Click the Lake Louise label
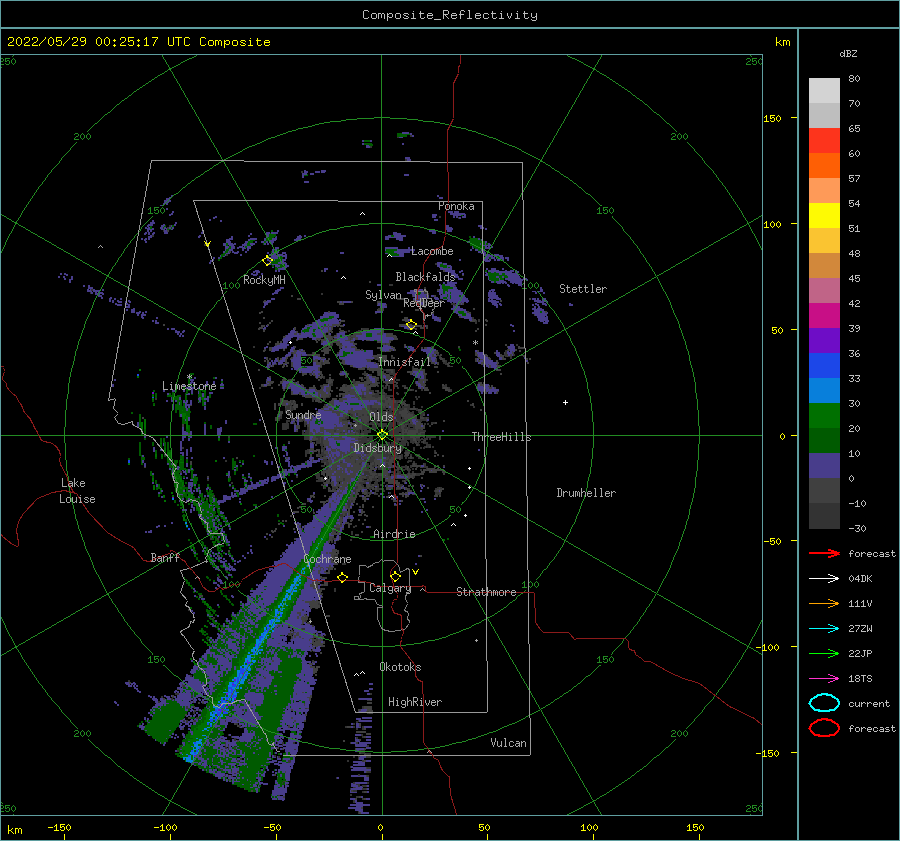900x841 pixels. click(77, 491)
